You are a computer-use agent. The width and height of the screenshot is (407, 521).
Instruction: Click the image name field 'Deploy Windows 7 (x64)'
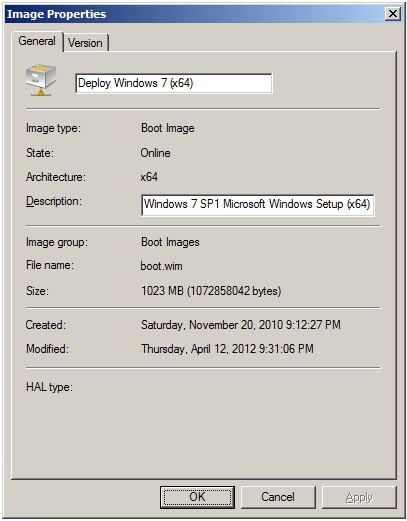tap(174, 83)
